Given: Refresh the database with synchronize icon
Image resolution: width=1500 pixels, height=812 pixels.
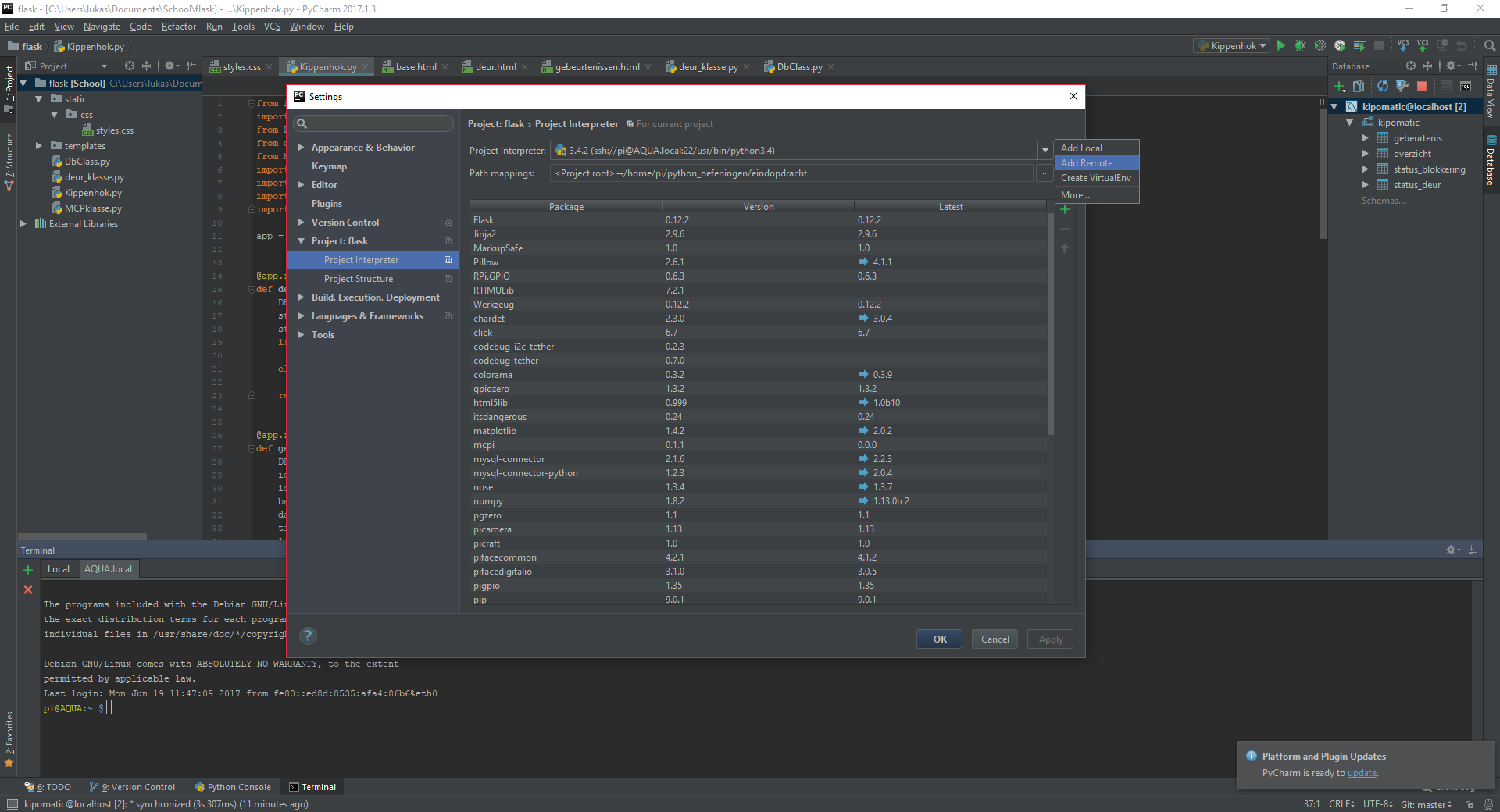Looking at the screenshot, I should [x=1383, y=86].
